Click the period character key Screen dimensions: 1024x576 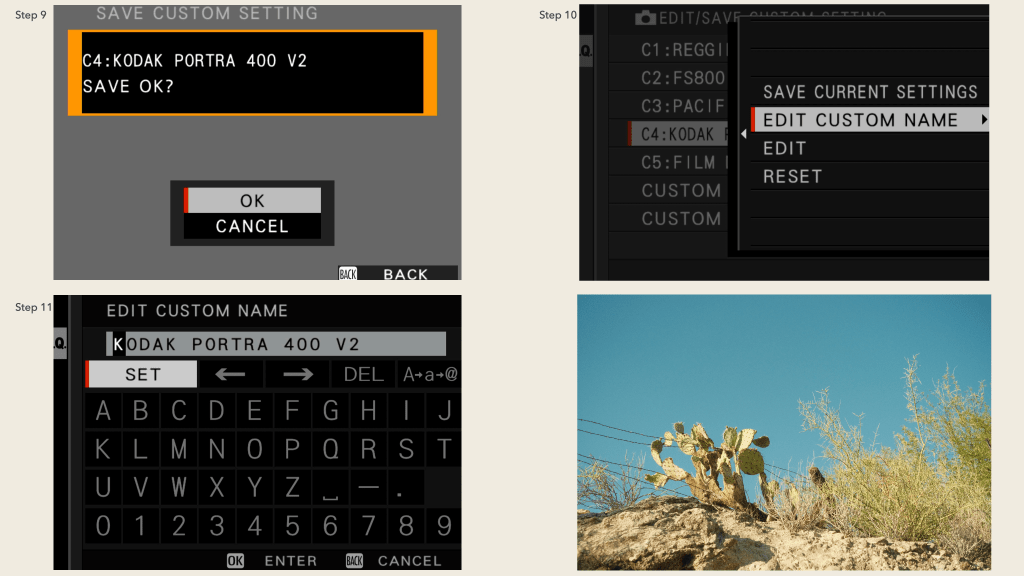click(x=400, y=488)
